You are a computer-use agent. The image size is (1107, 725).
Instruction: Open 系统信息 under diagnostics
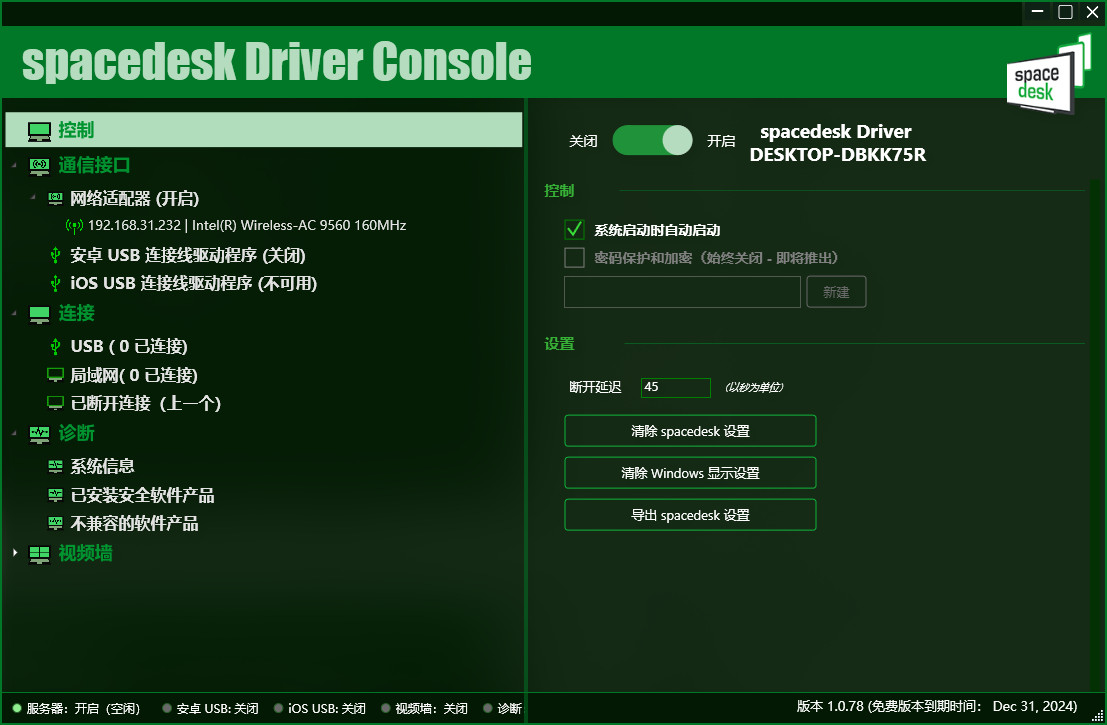[x=102, y=466]
